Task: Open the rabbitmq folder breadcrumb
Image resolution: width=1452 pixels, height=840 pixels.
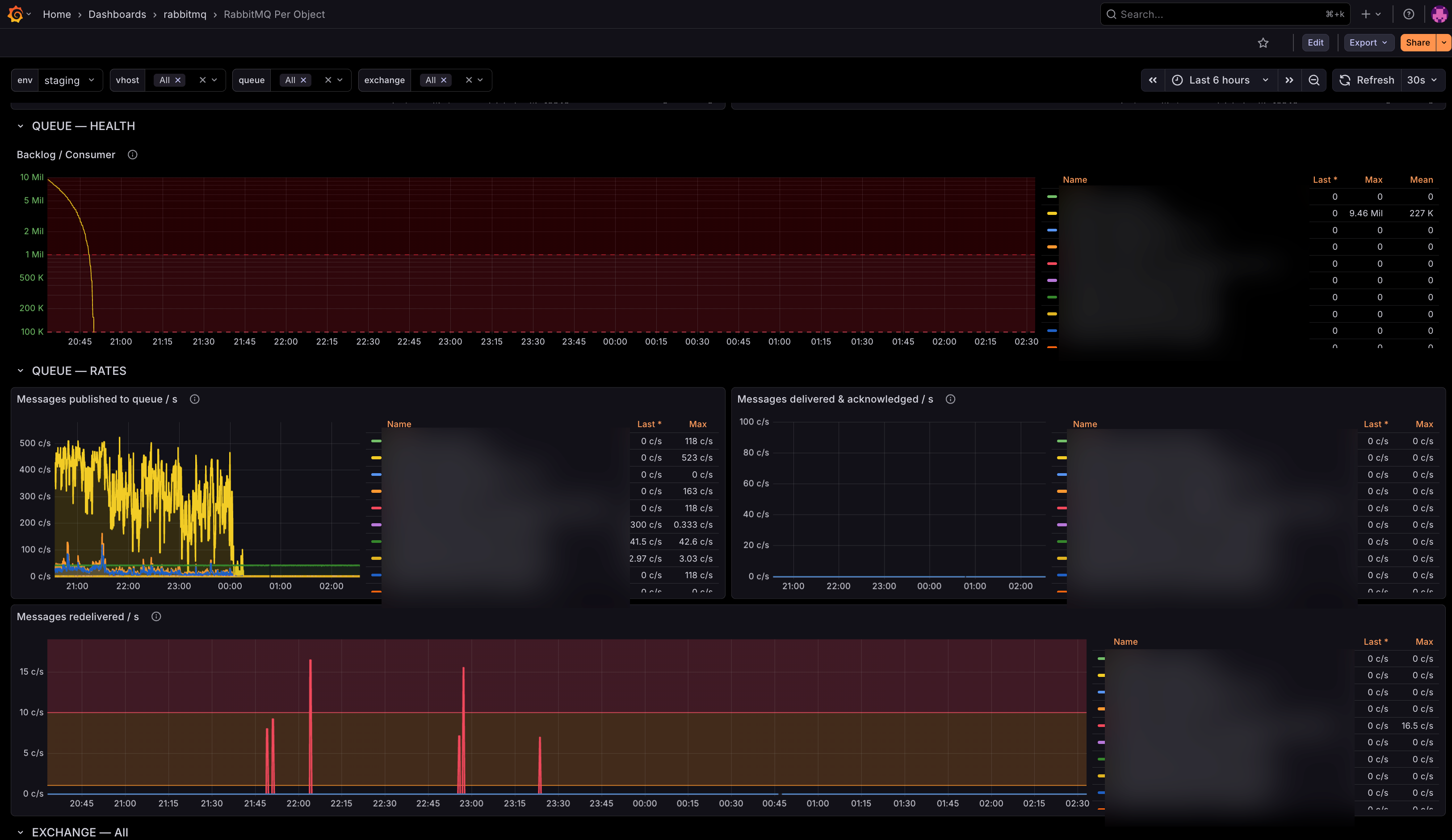Action: coord(185,14)
